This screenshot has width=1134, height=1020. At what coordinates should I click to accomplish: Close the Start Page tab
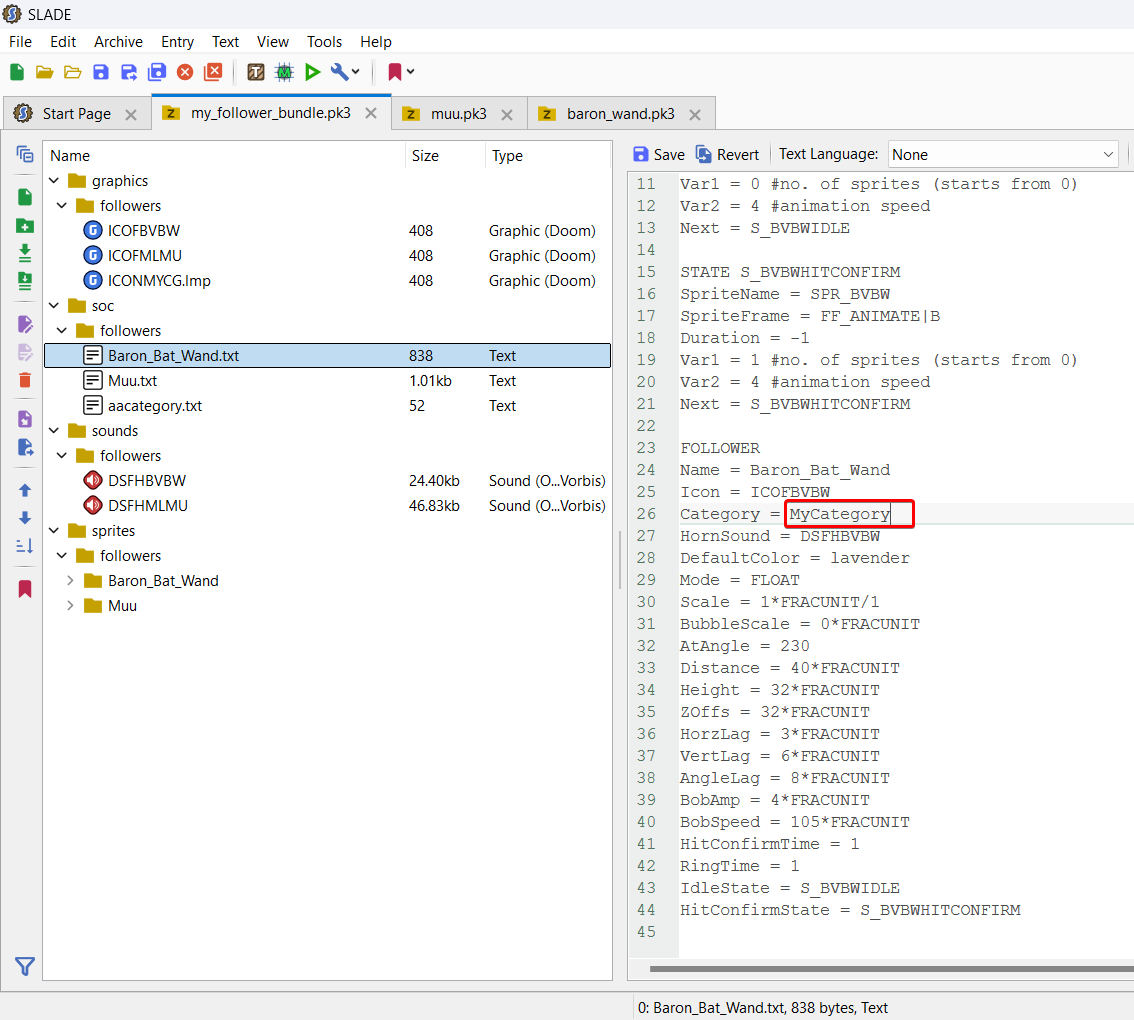[131, 114]
